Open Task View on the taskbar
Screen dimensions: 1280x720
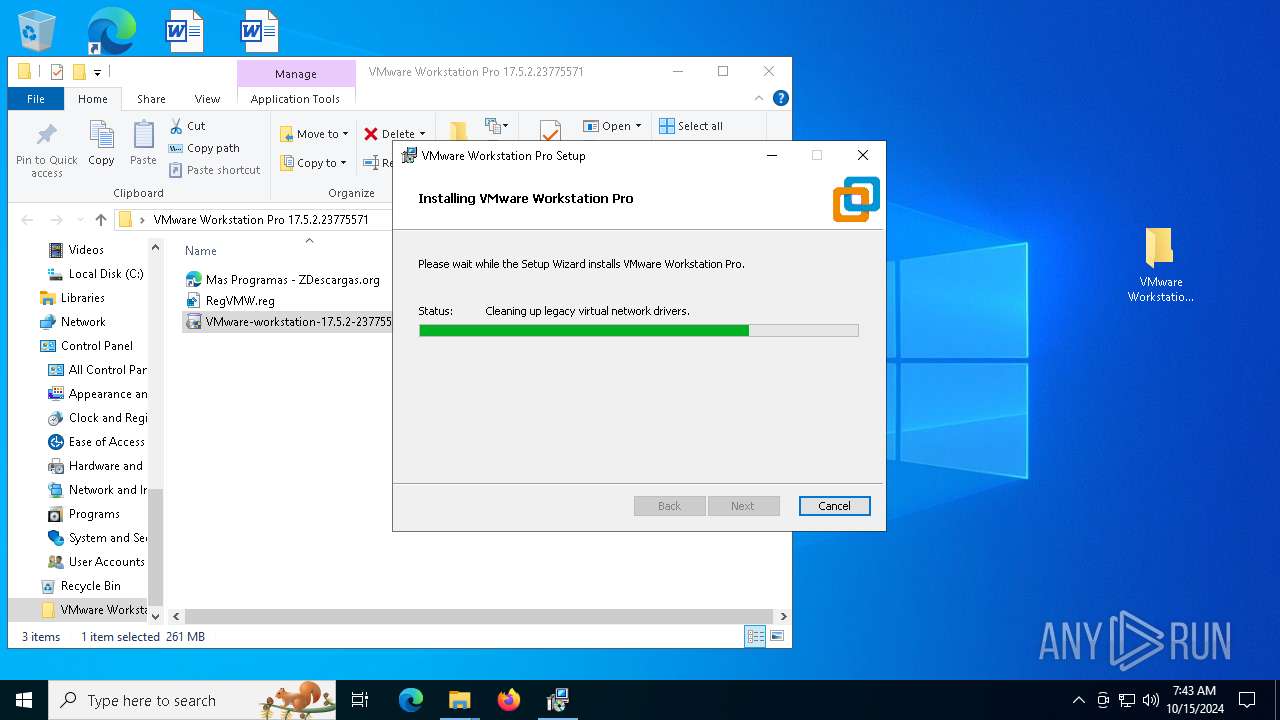360,700
